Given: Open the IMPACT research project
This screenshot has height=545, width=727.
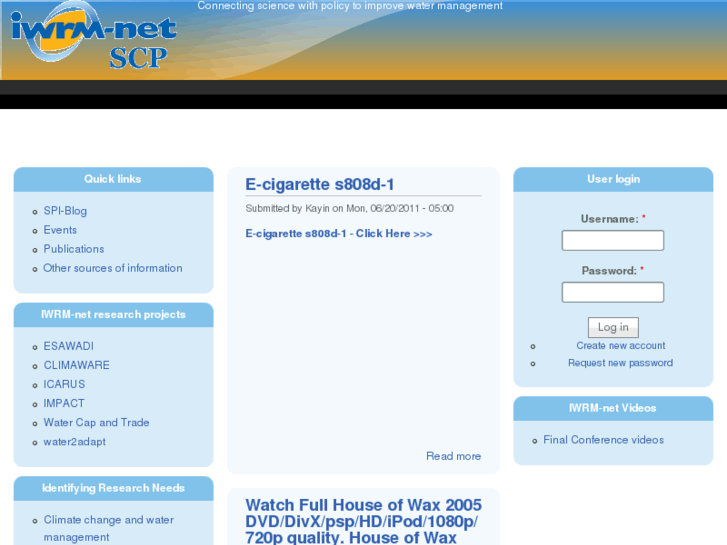Looking at the screenshot, I should 64,403.
